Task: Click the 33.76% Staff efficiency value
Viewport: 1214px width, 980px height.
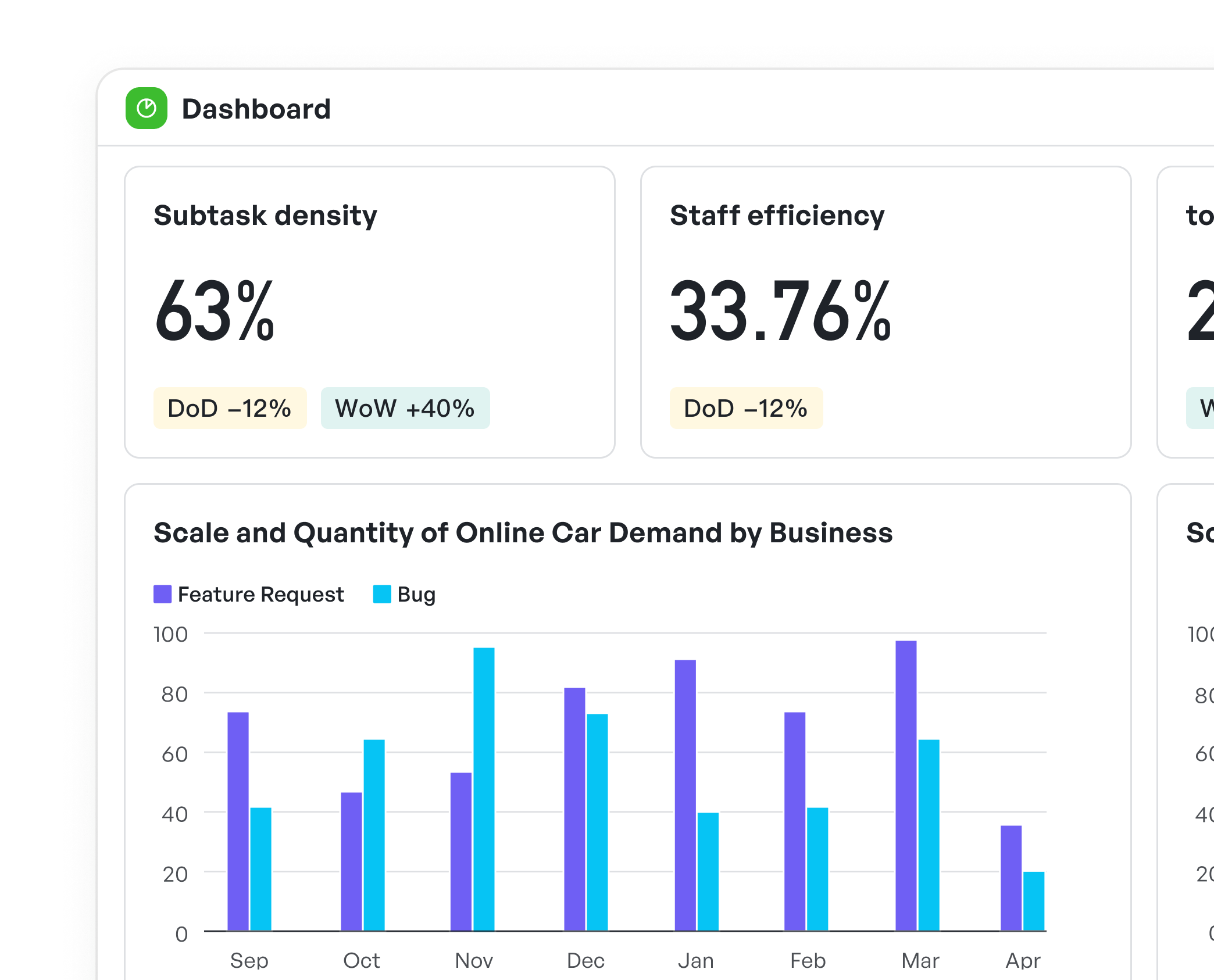Action: [x=780, y=312]
